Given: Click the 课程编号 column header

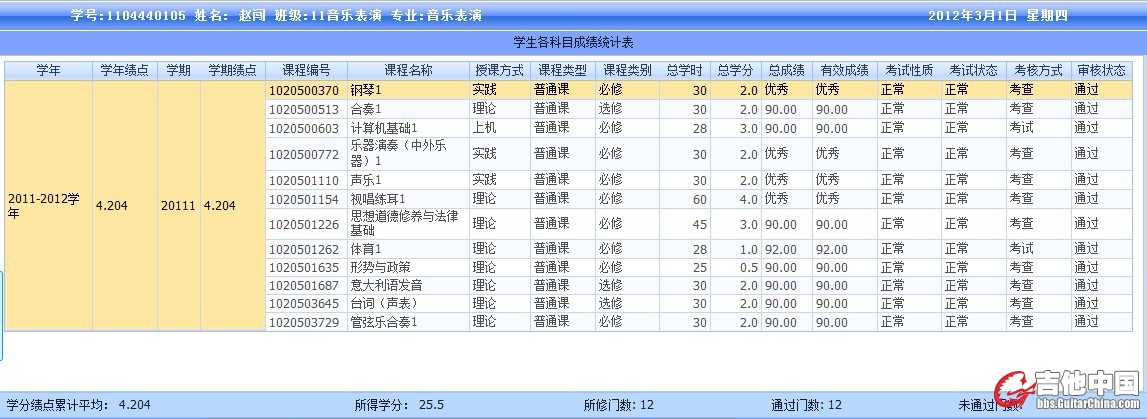Looking at the screenshot, I should (x=307, y=71).
